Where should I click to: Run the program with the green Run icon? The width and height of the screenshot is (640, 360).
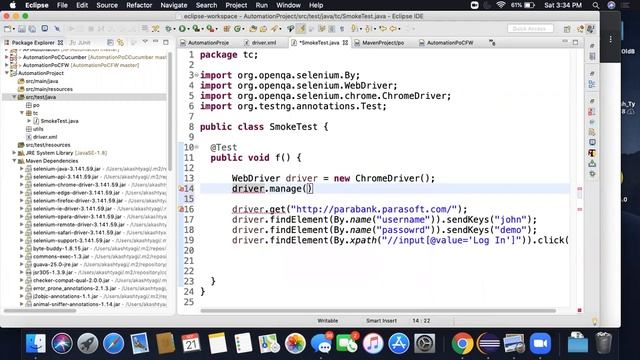(x=182, y=29)
